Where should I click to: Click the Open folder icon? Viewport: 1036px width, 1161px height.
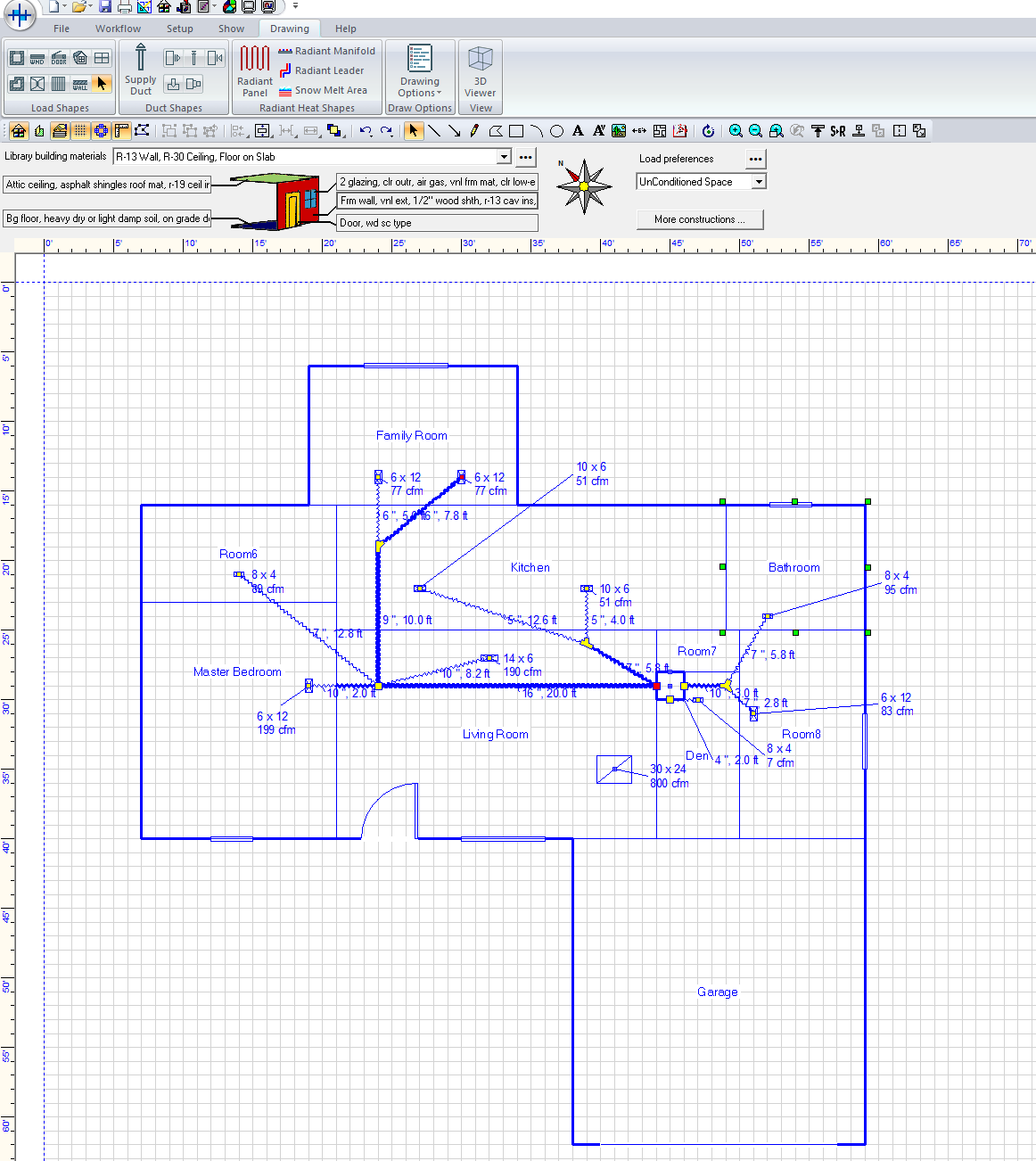point(80,7)
